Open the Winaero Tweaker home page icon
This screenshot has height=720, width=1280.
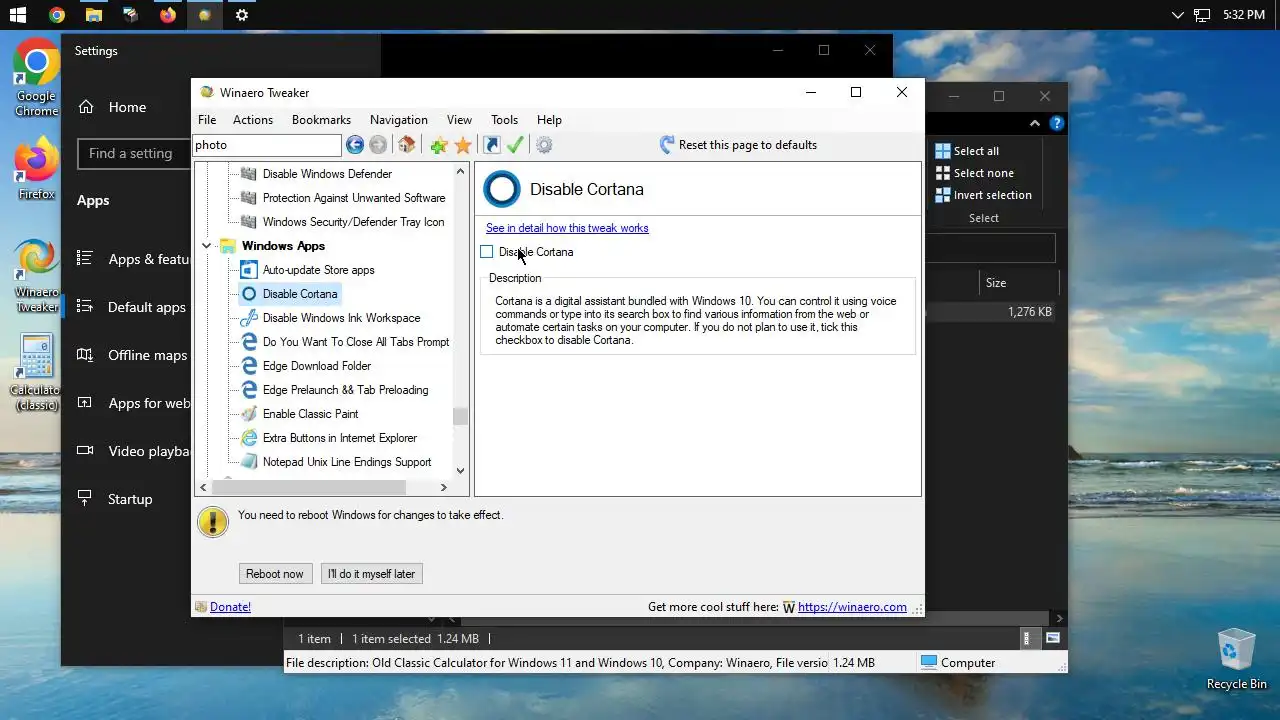pos(406,145)
